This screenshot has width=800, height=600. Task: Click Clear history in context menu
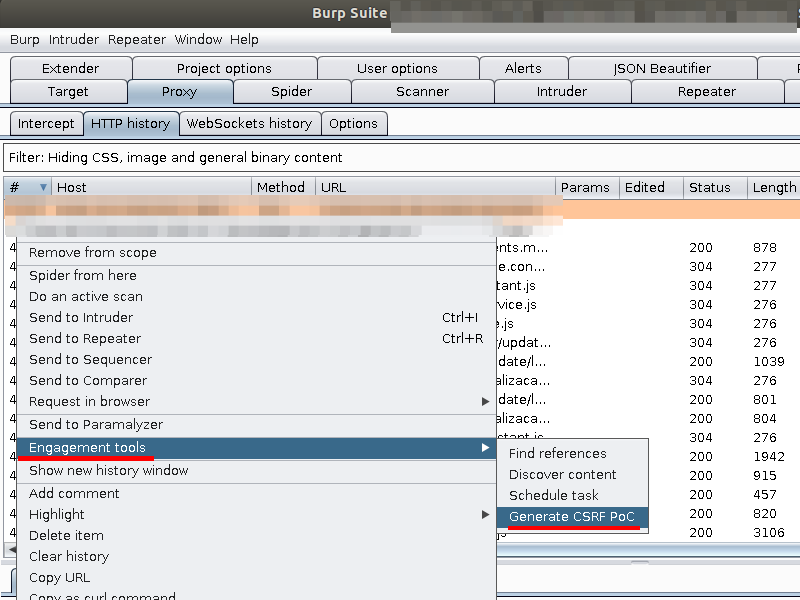pyautogui.click(x=69, y=557)
